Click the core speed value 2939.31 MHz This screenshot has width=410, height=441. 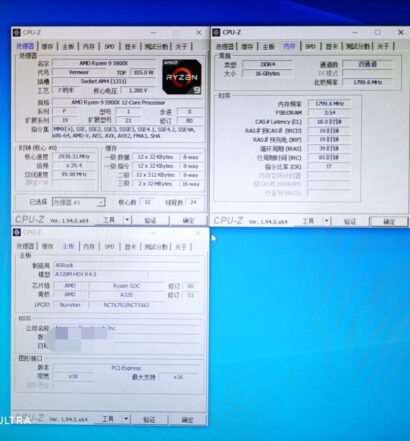pyautogui.click(x=74, y=156)
